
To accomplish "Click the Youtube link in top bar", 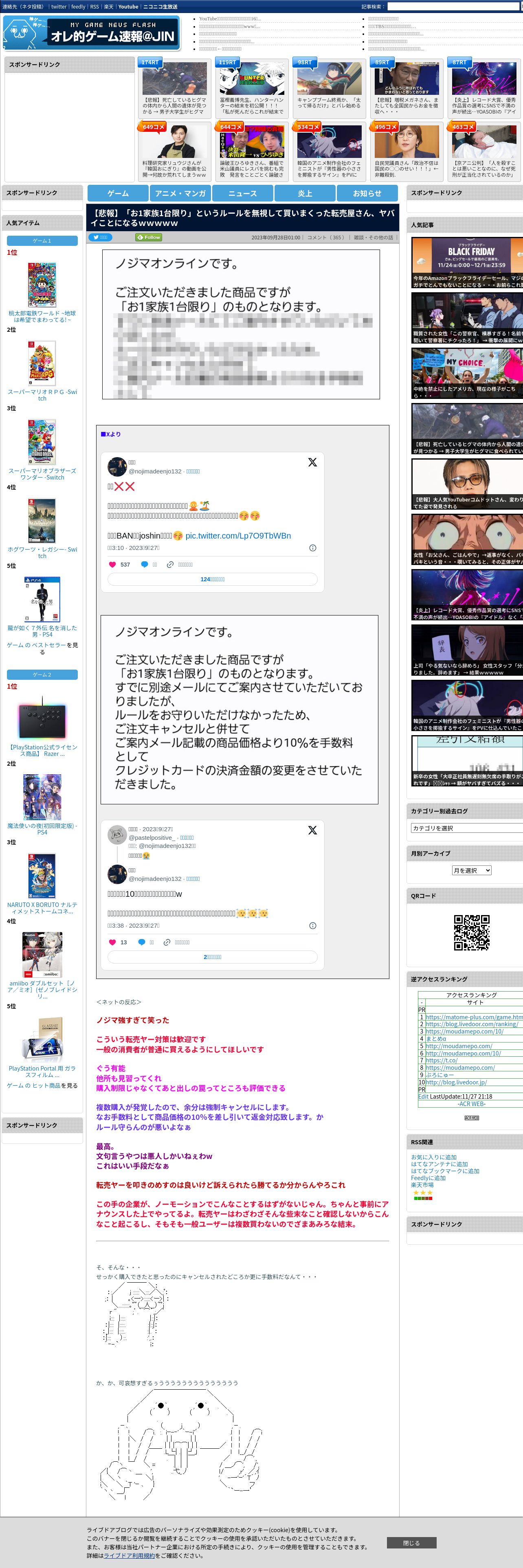I will (x=128, y=7).
